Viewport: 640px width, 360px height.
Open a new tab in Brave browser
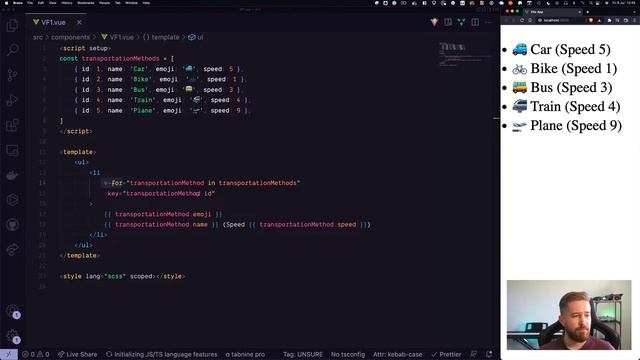pos(588,12)
